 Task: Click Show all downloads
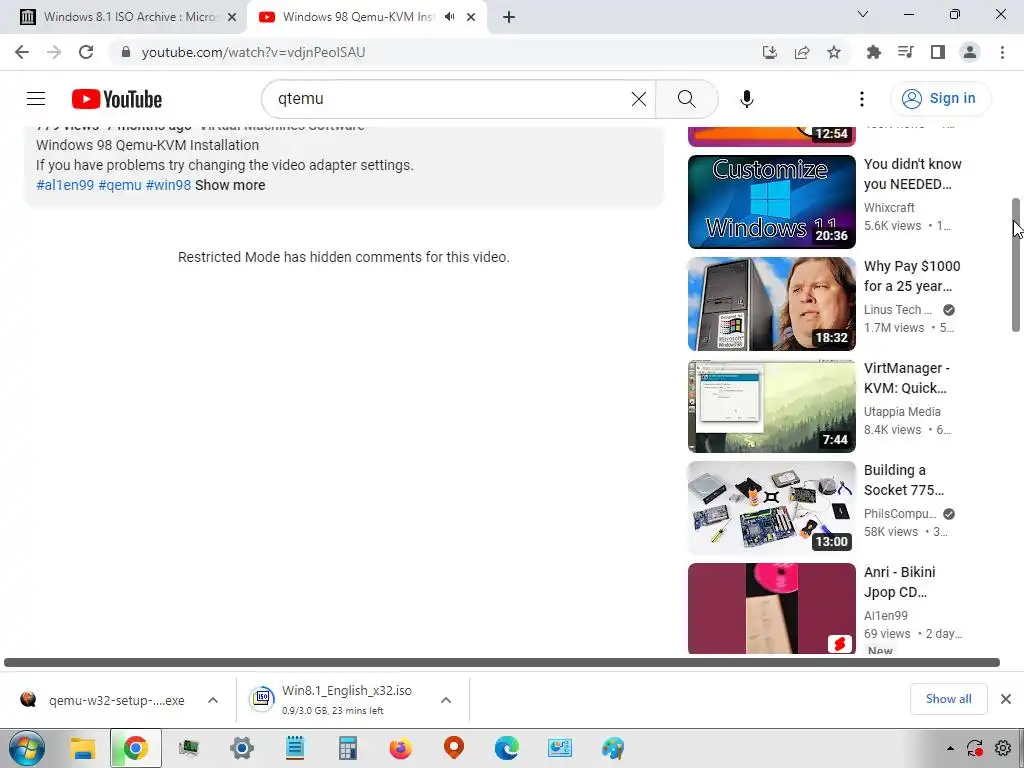tap(948, 699)
